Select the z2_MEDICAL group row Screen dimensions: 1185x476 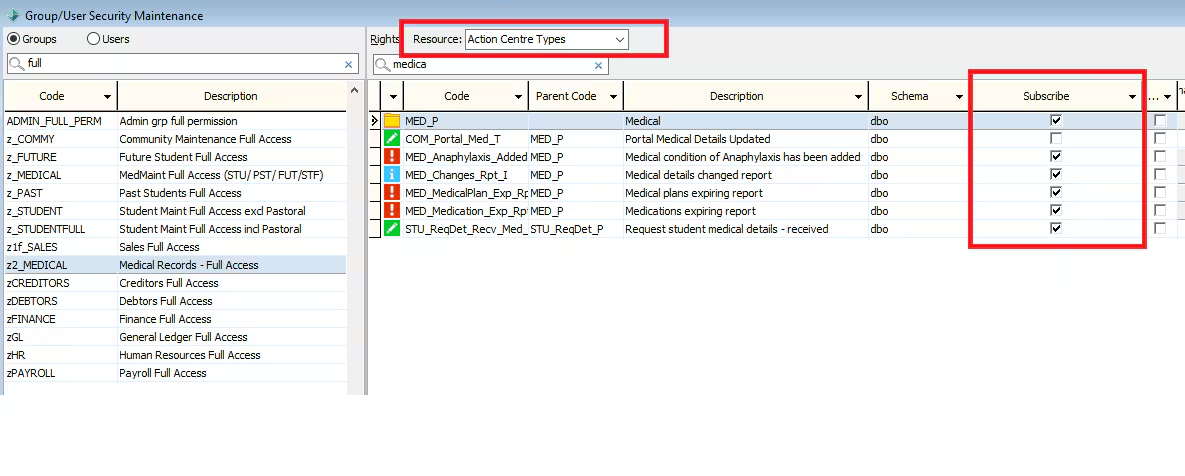point(175,264)
